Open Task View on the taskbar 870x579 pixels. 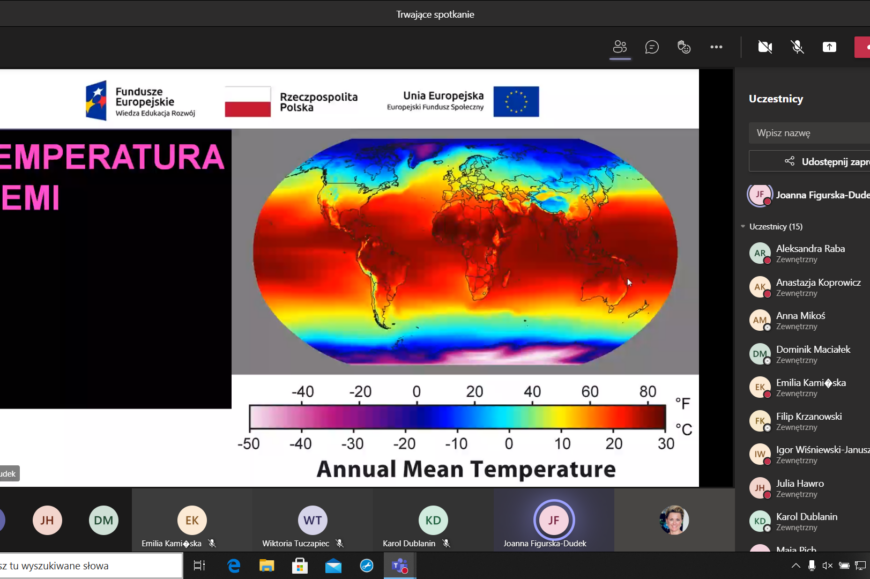tap(199, 566)
